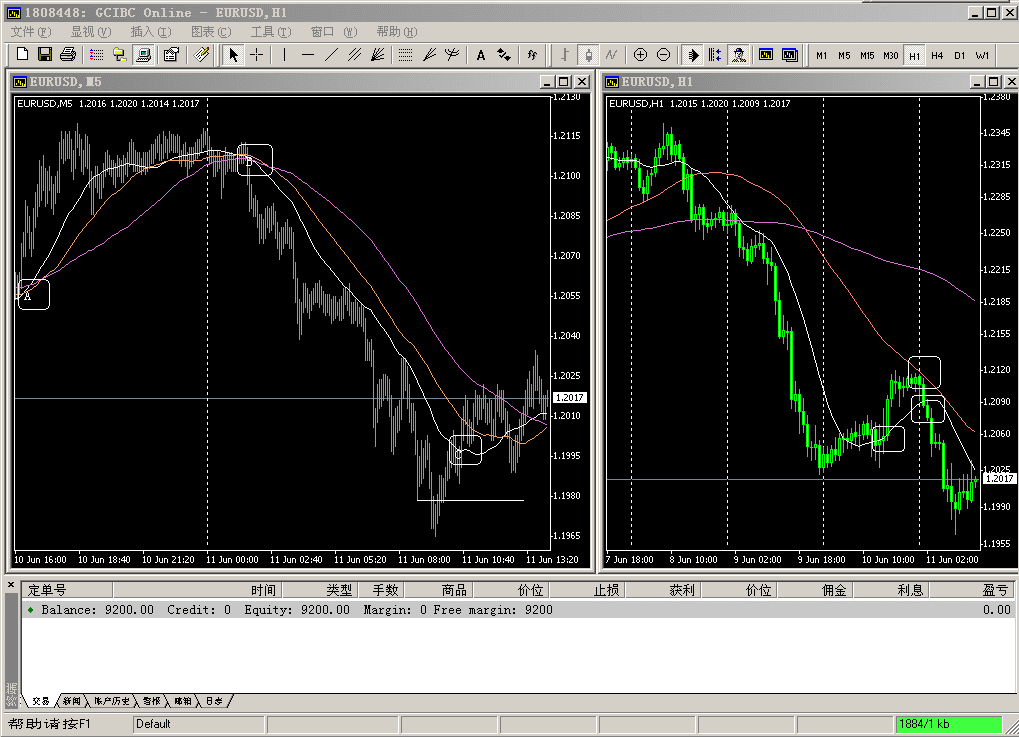The image size is (1019, 737).
Task: Open the 图表(C) menu
Action: pos(210,32)
